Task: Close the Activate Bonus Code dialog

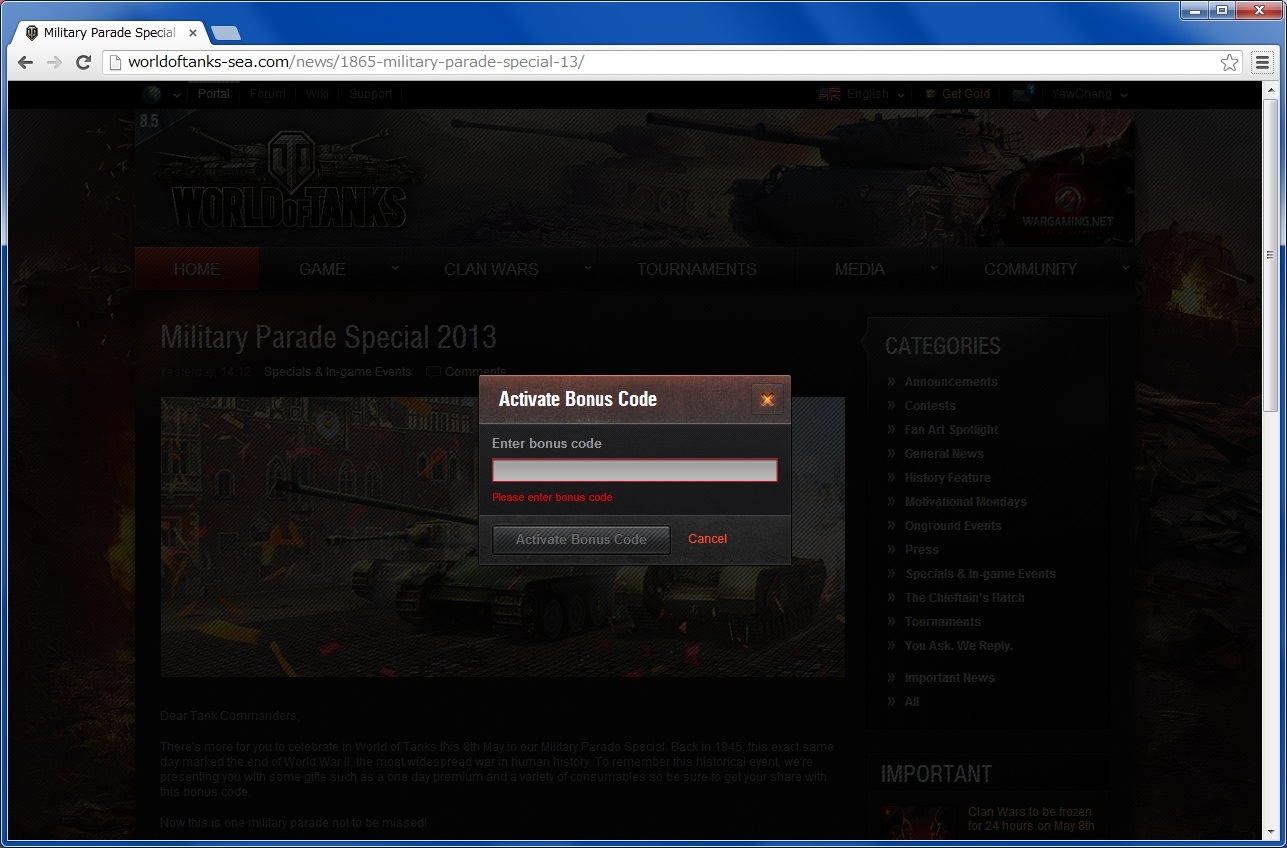Action: coord(767,399)
